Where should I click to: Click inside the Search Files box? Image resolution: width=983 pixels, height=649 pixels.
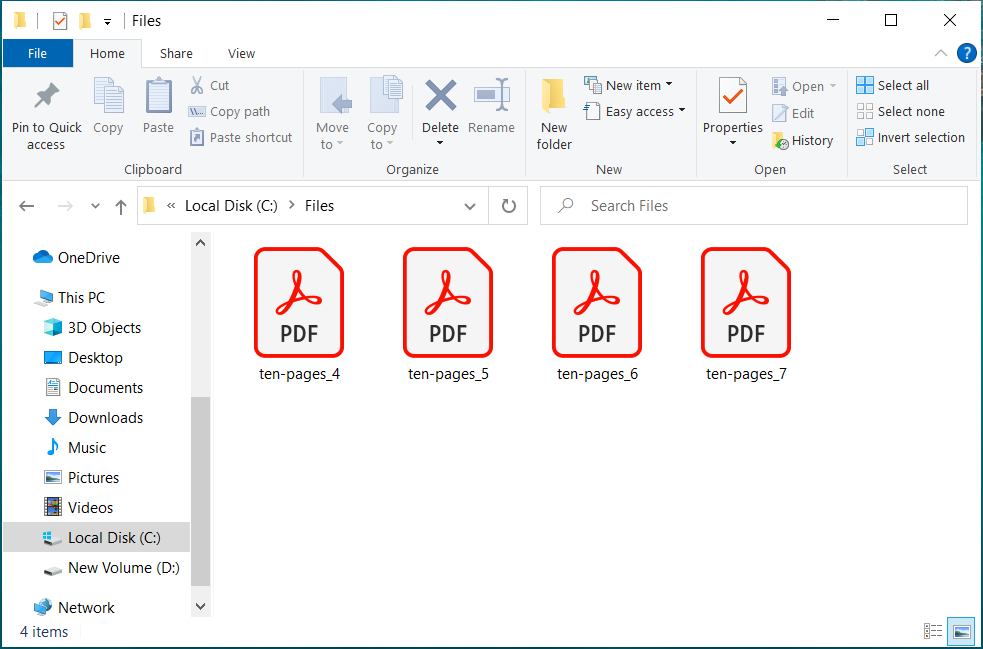click(760, 206)
